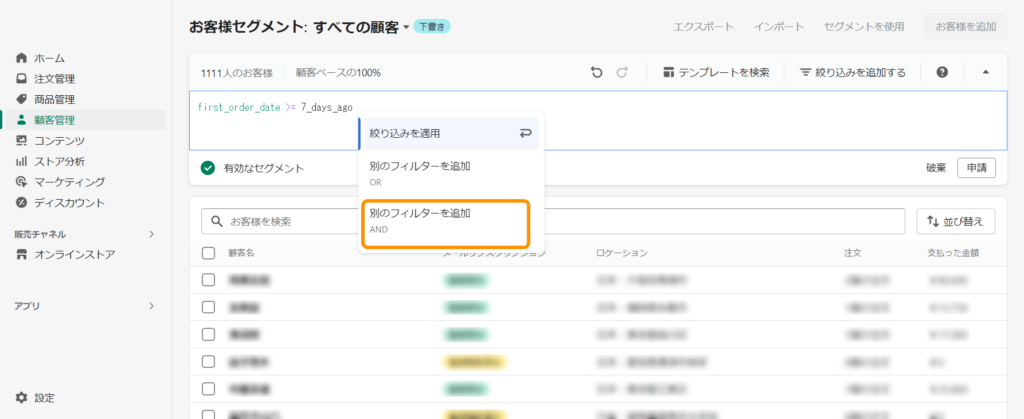Screen dimensions: 1024x419
Task: Expand the すべての顧客 segment dropdown arrow
Action: [x=406, y=28]
